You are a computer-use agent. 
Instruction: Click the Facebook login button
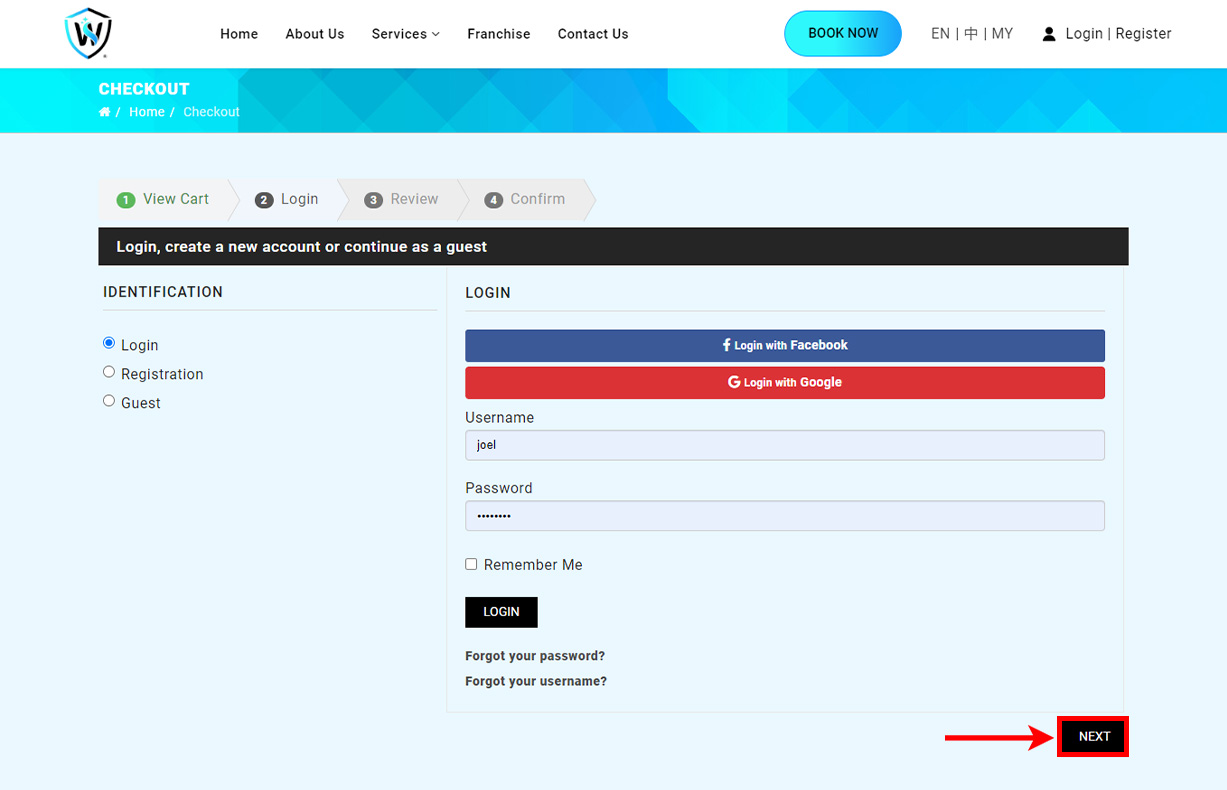784,345
